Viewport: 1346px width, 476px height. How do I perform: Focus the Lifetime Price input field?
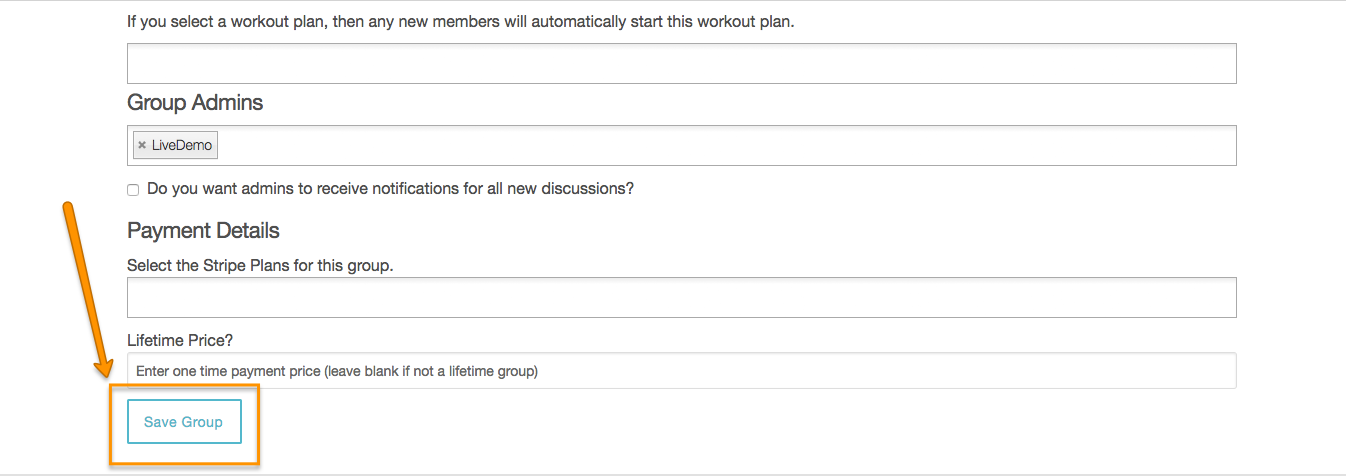[681, 371]
